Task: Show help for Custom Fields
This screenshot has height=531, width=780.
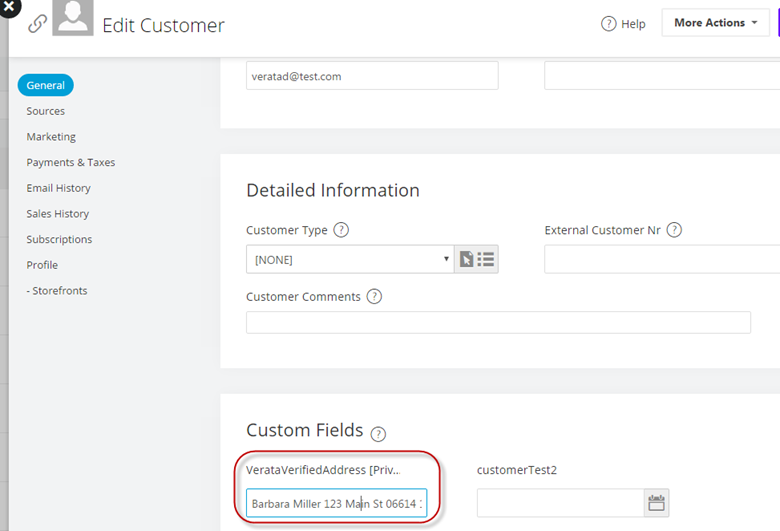Action: [x=378, y=434]
